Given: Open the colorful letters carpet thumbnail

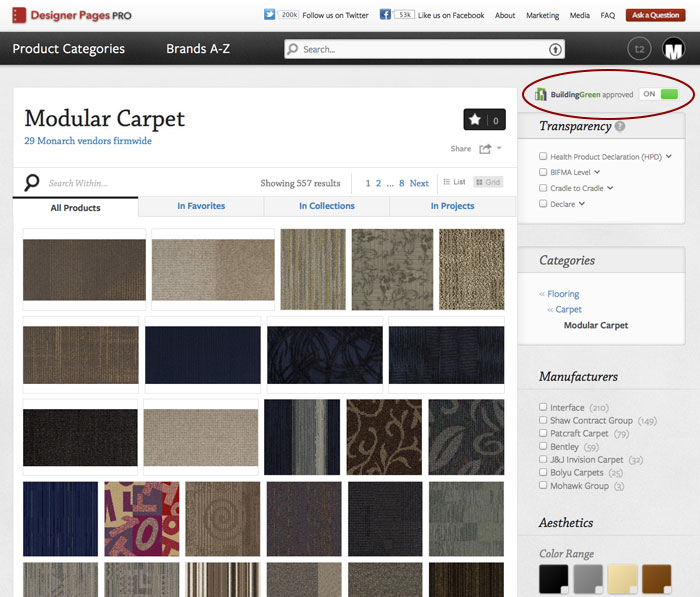Looking at the screenshot, I should click(x=142, y=519).
